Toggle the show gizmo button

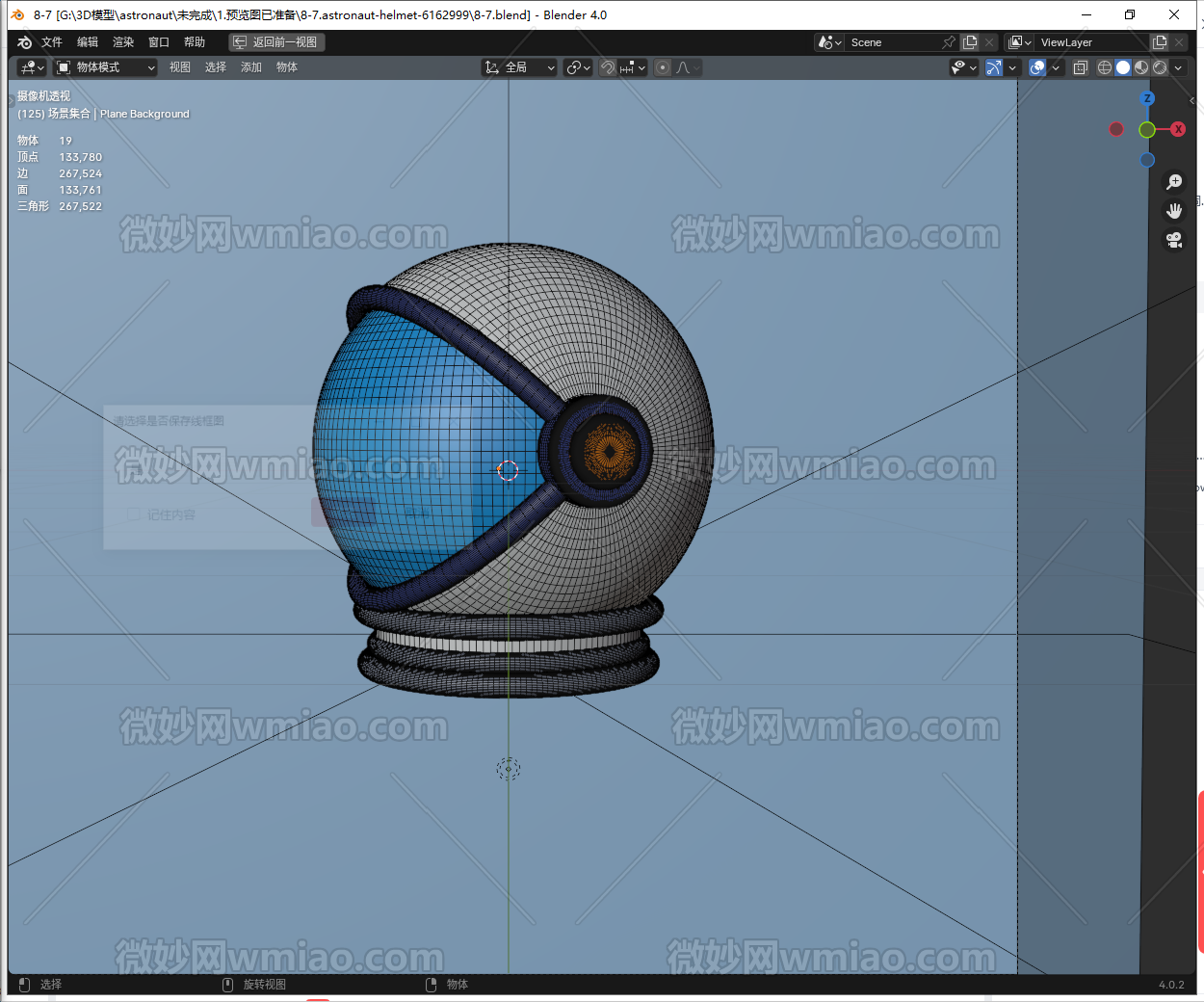click(x=994, y=67)
